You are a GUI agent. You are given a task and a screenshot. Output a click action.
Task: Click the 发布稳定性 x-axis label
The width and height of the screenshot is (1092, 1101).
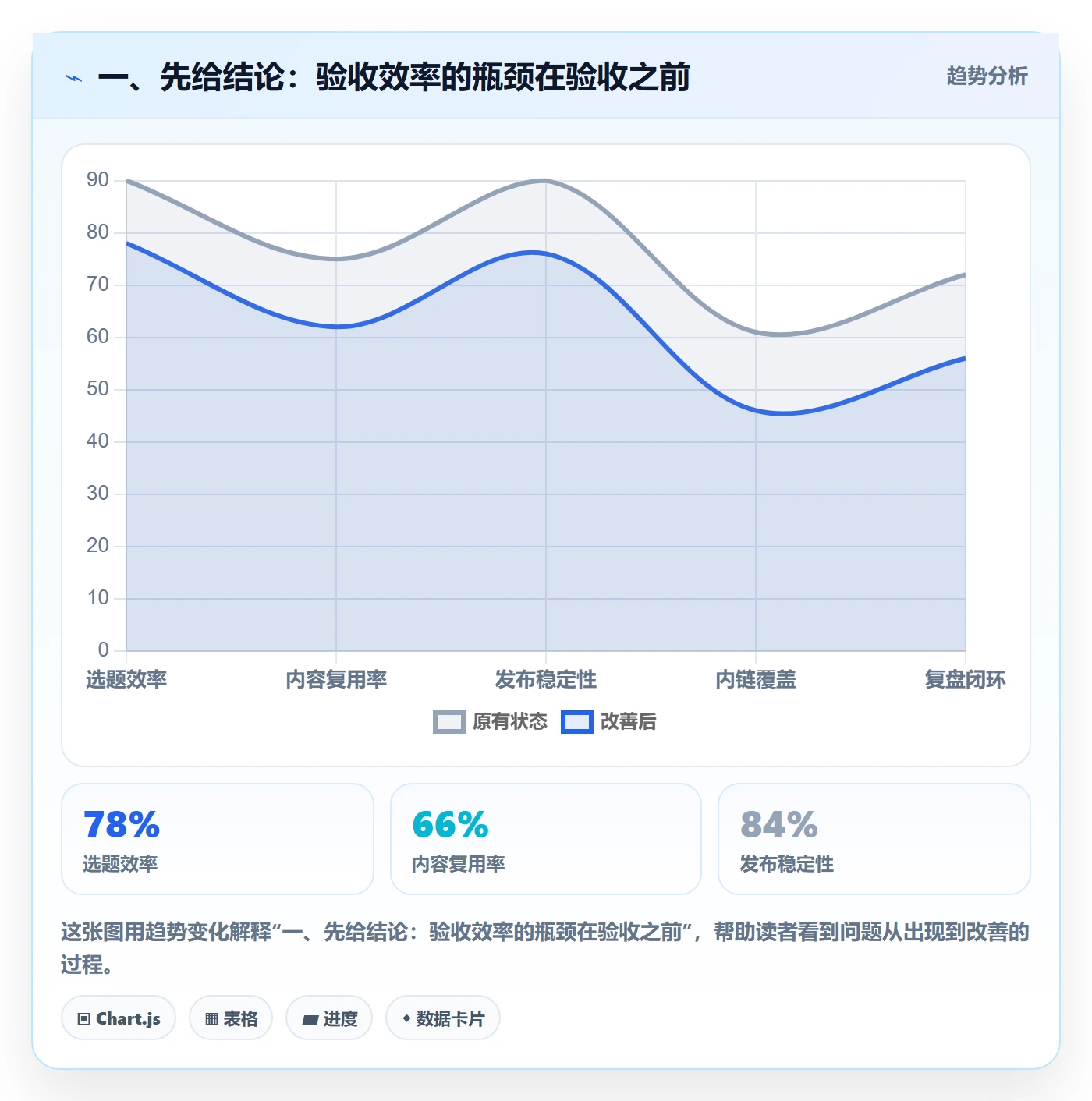[546, 680]
